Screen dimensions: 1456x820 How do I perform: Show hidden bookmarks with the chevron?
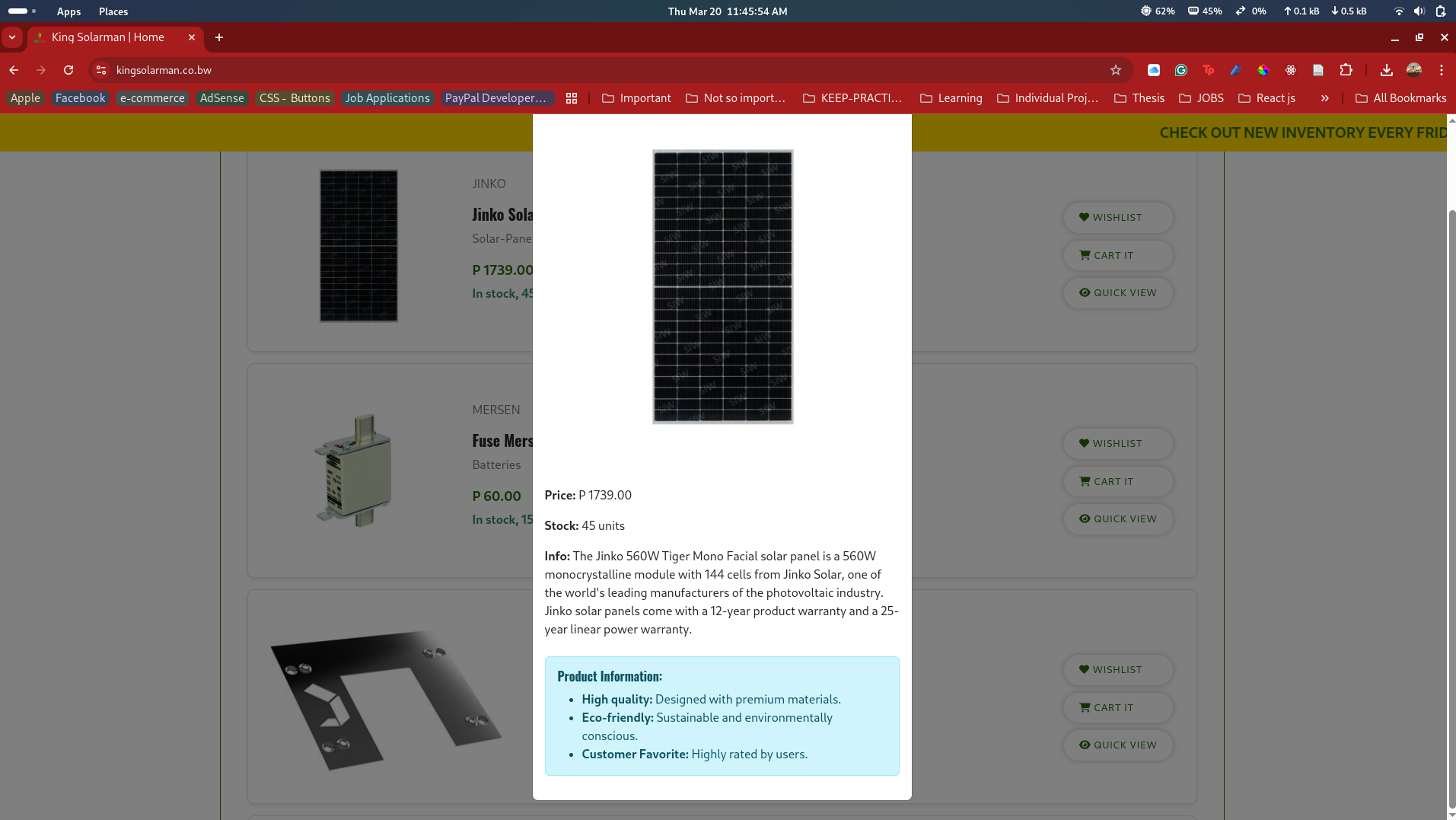point(1324,98)
